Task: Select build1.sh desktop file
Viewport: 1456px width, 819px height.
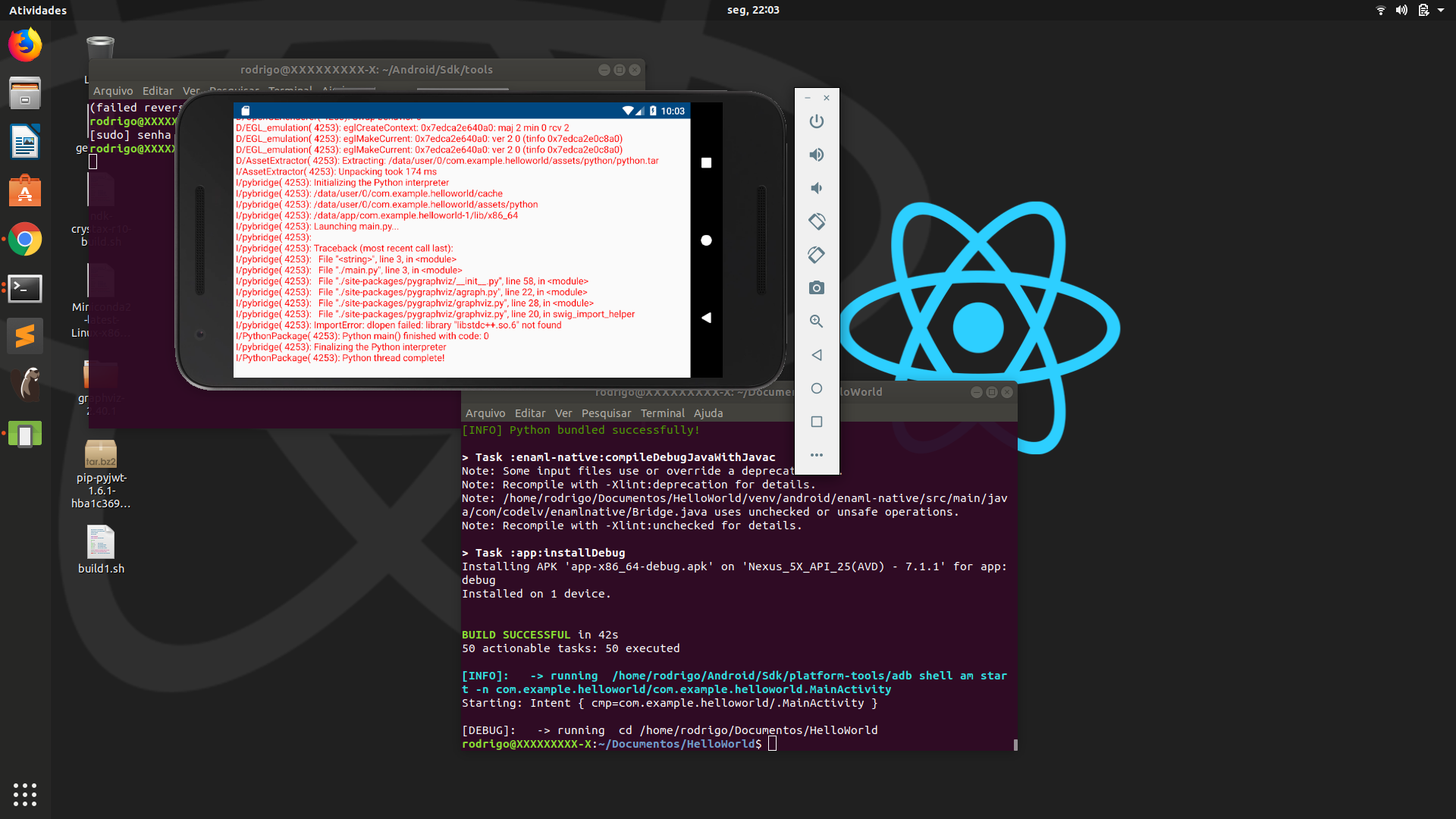Action: point(101,550)
